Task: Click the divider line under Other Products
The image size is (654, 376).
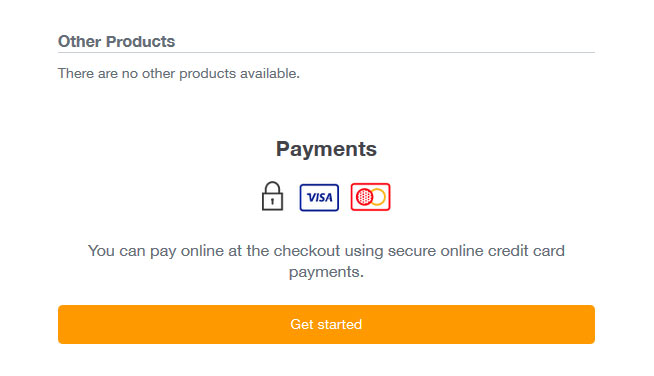Action: pos(326,53)
